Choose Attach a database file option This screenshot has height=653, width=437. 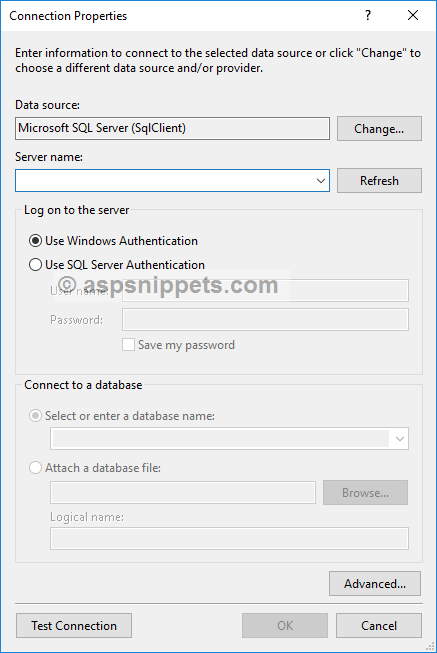point(35,468)
